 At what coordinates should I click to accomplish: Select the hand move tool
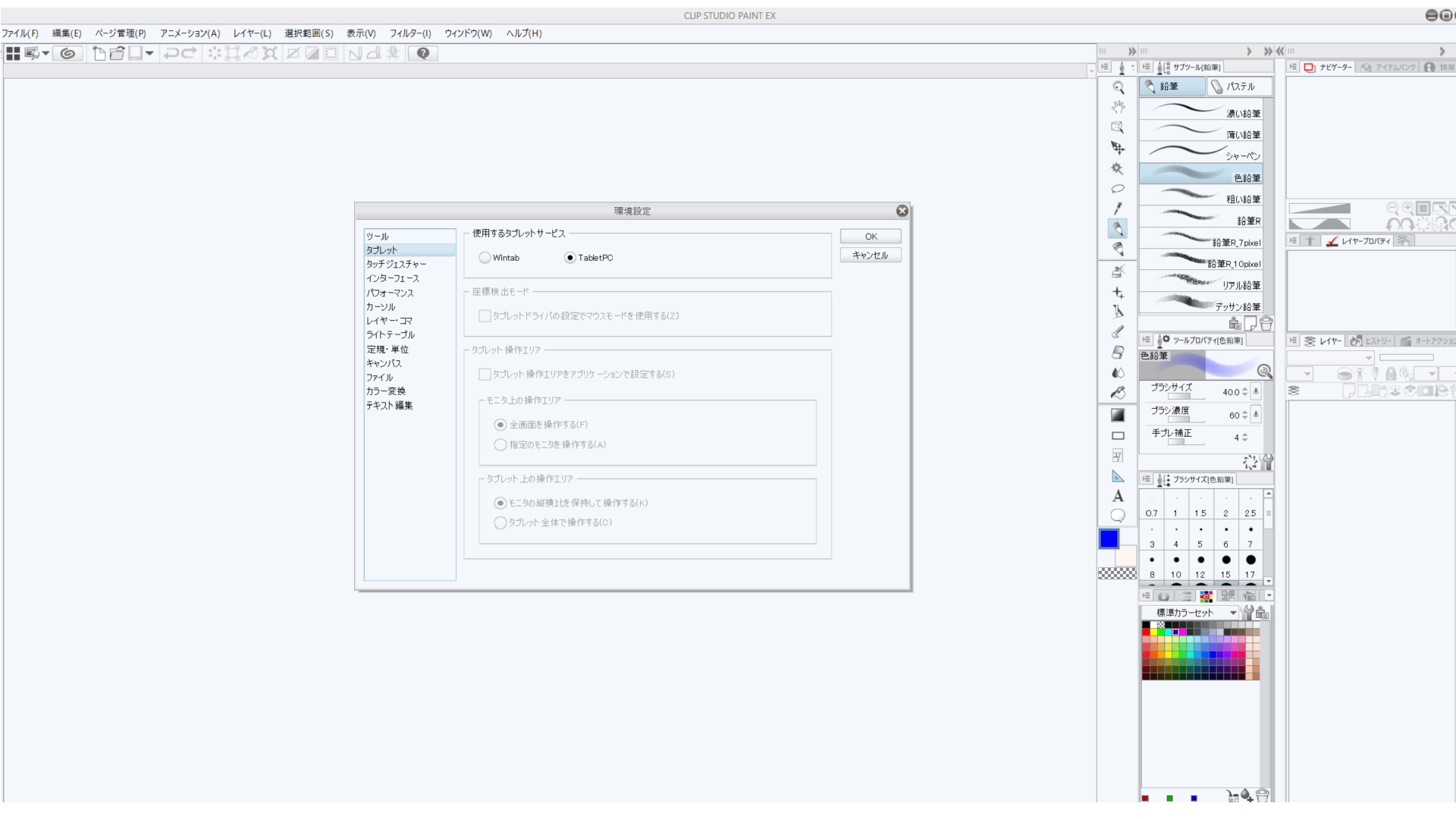[x=1118, y=107]
